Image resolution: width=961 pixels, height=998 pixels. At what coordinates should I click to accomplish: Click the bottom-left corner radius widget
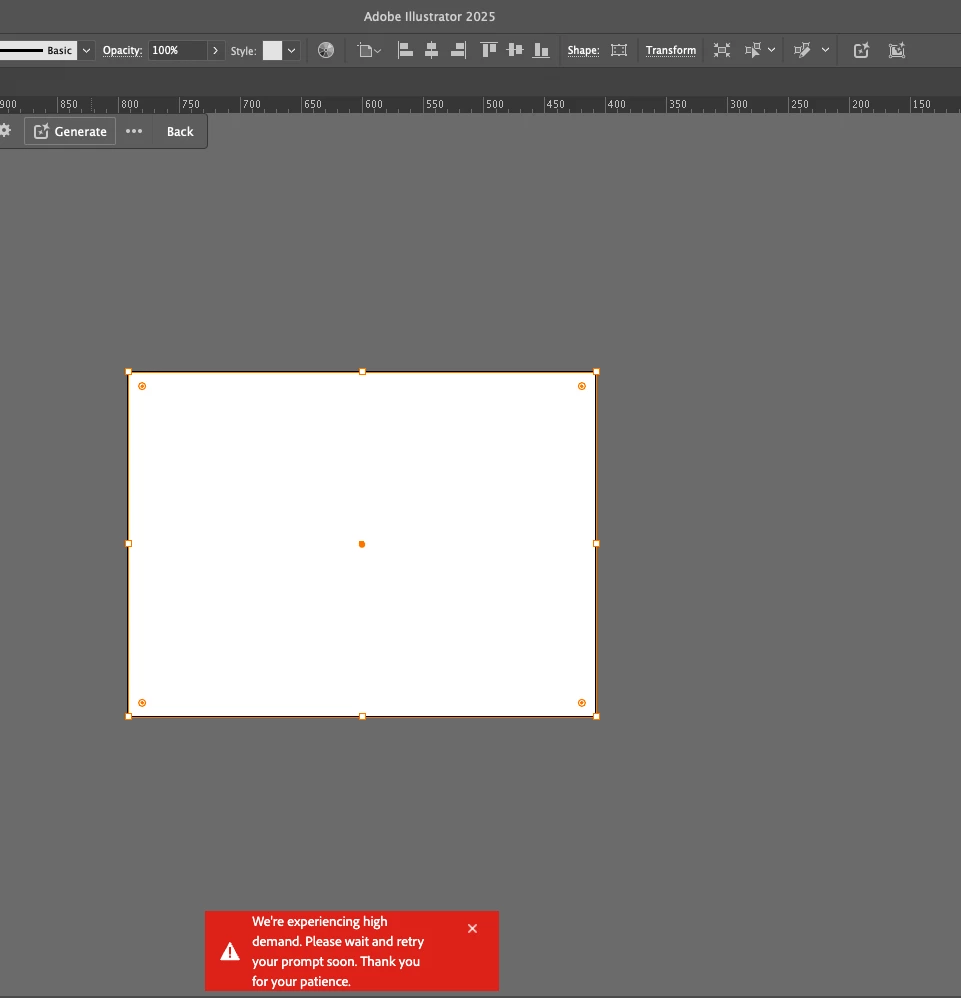[142, 703]
